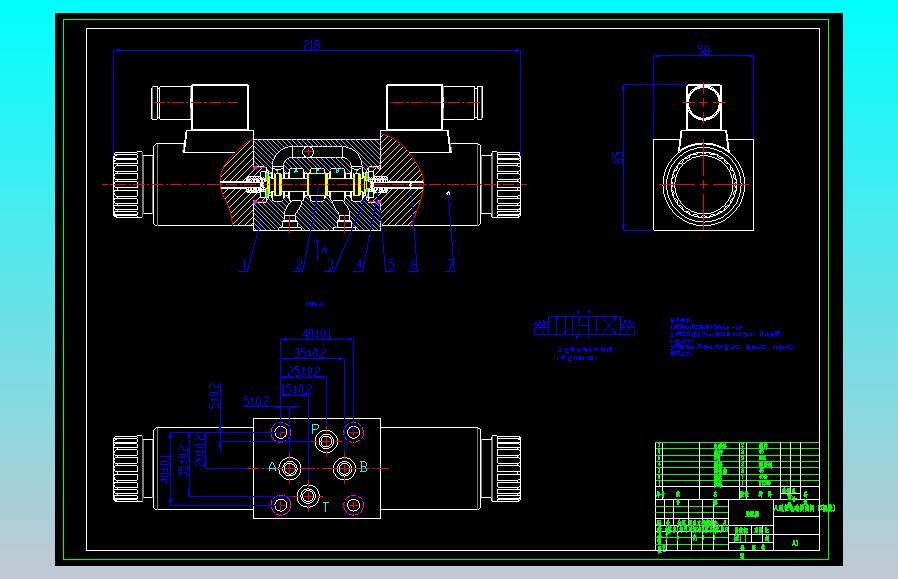The width and height of the screenshot is (898, 579).
Task: Click the port label A beside the hole
Action: (273, 467)
